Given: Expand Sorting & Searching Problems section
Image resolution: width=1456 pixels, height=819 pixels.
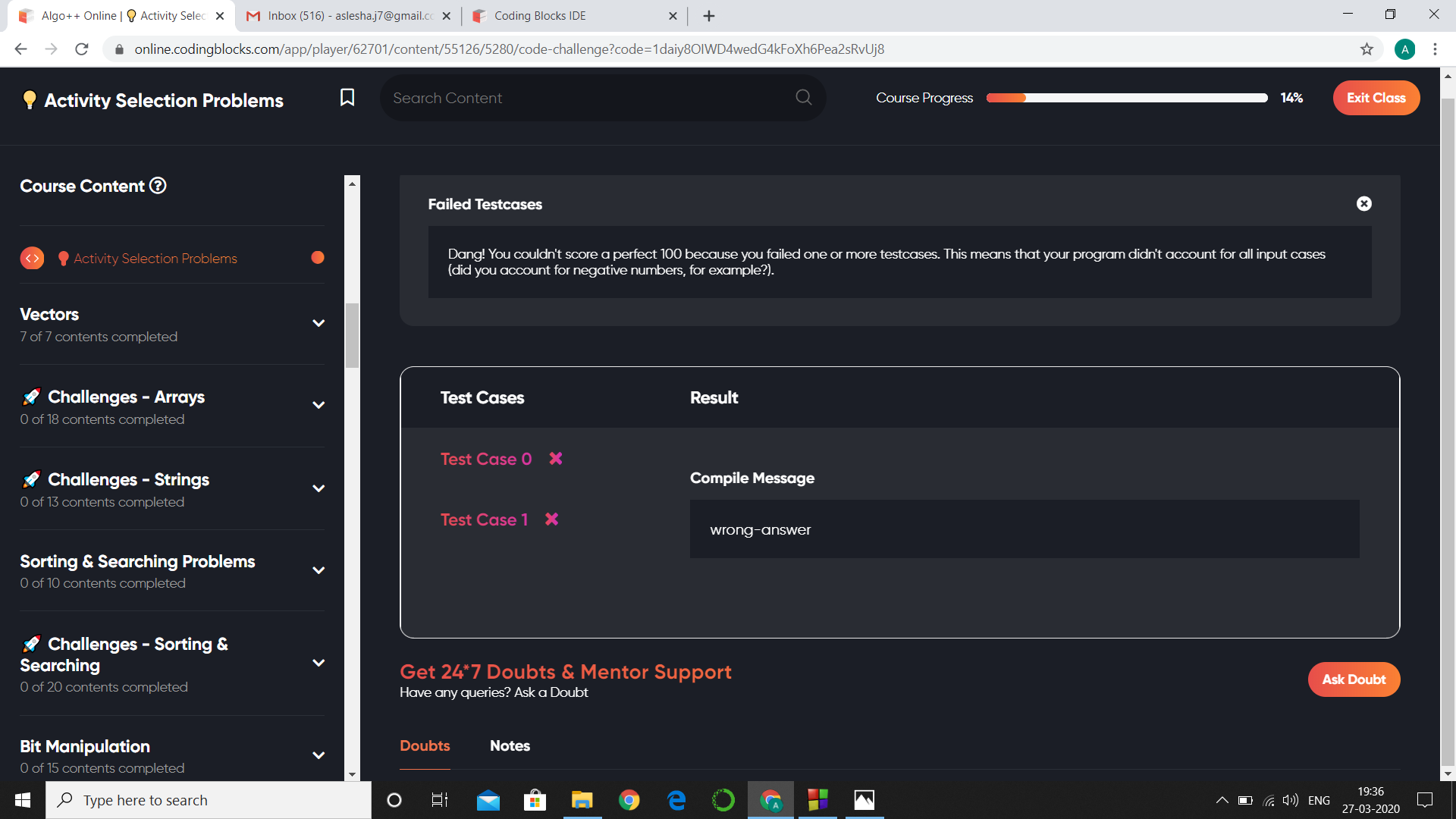Looking at the screenshot, I should pos(318,570).
